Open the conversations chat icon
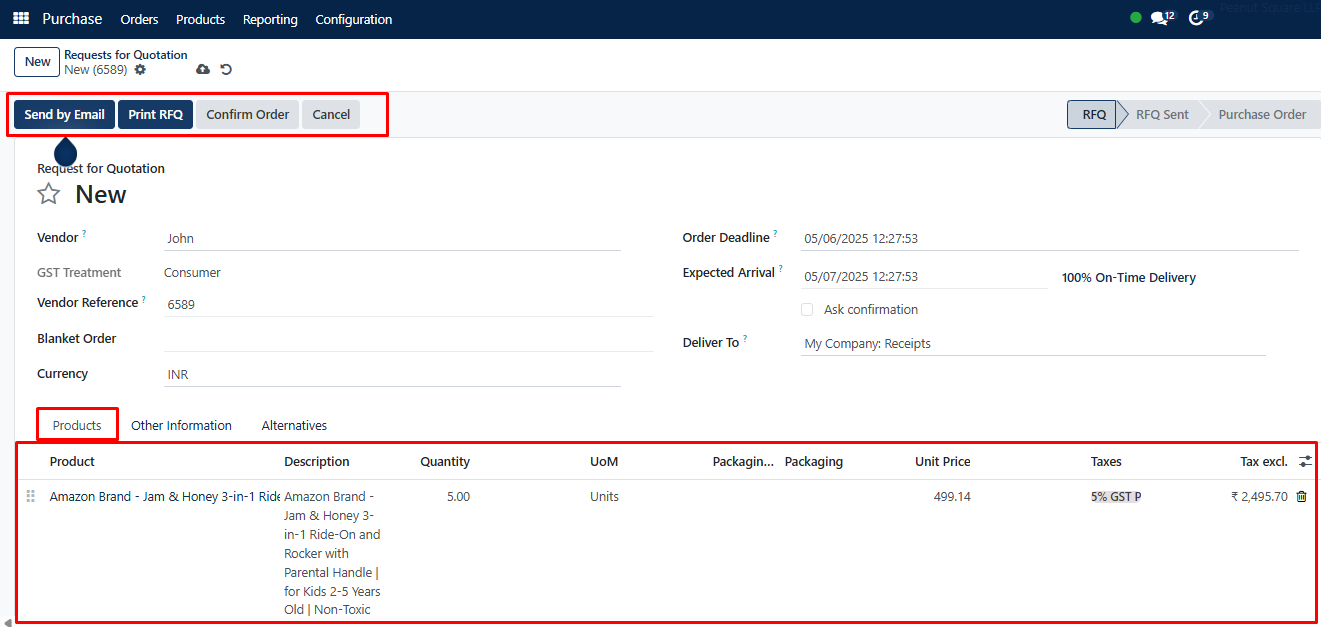 (x=1159, y=18)
